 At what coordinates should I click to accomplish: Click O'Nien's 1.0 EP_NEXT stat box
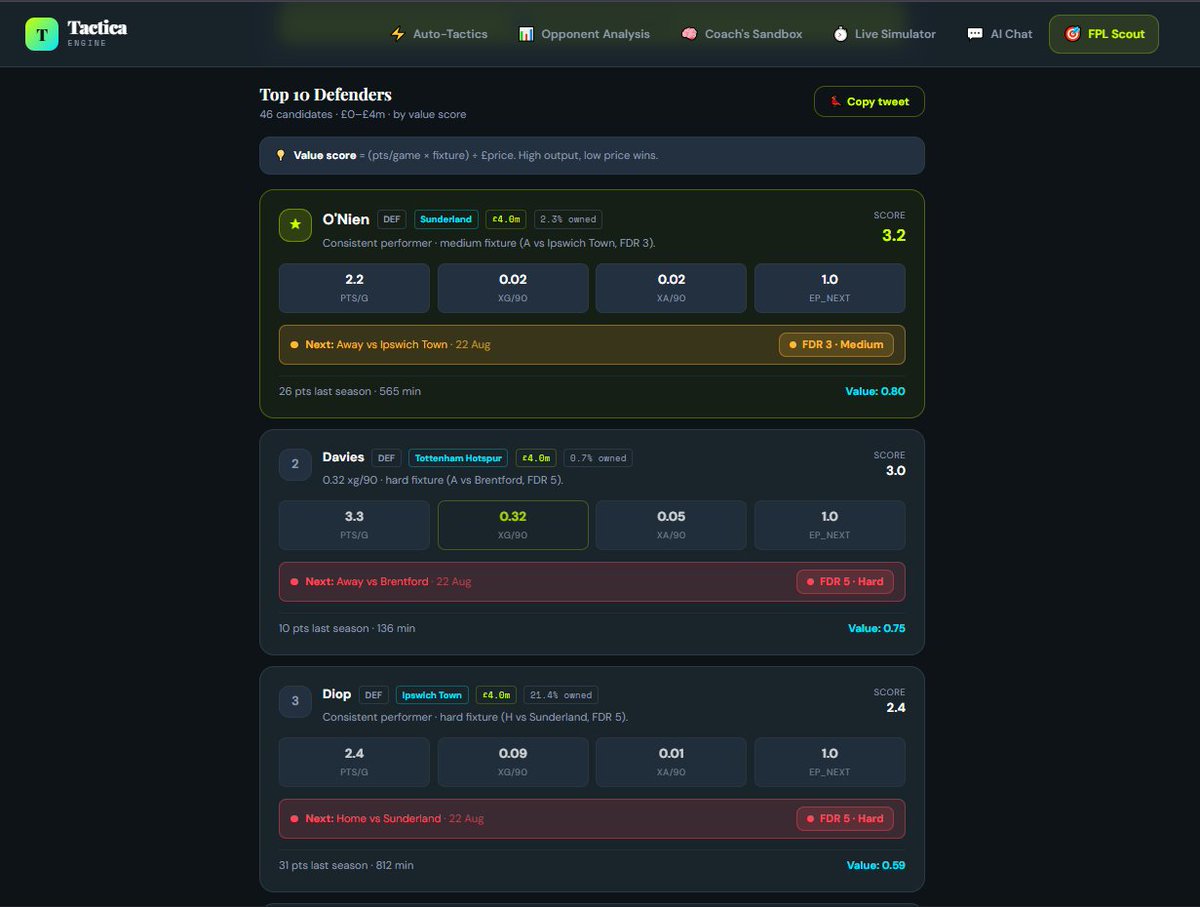830,288
